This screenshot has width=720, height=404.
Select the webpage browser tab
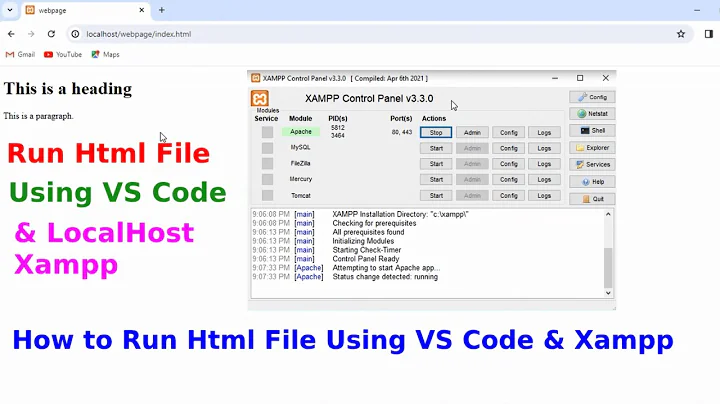[86, 10]
